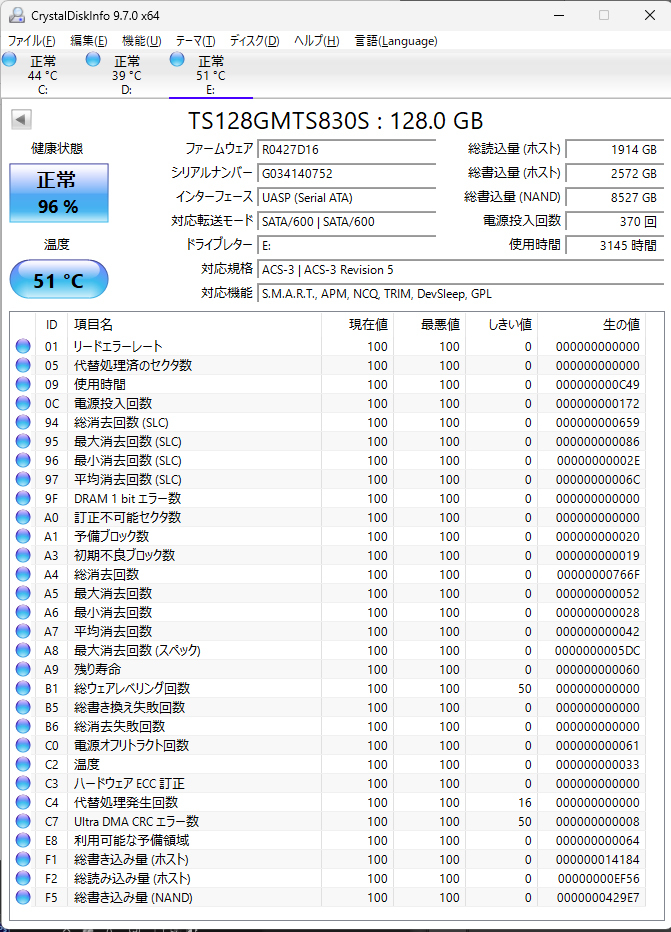
Task: Click the status orb of row A8 最大消去回数 (スペック)
Action: (23, 650)
